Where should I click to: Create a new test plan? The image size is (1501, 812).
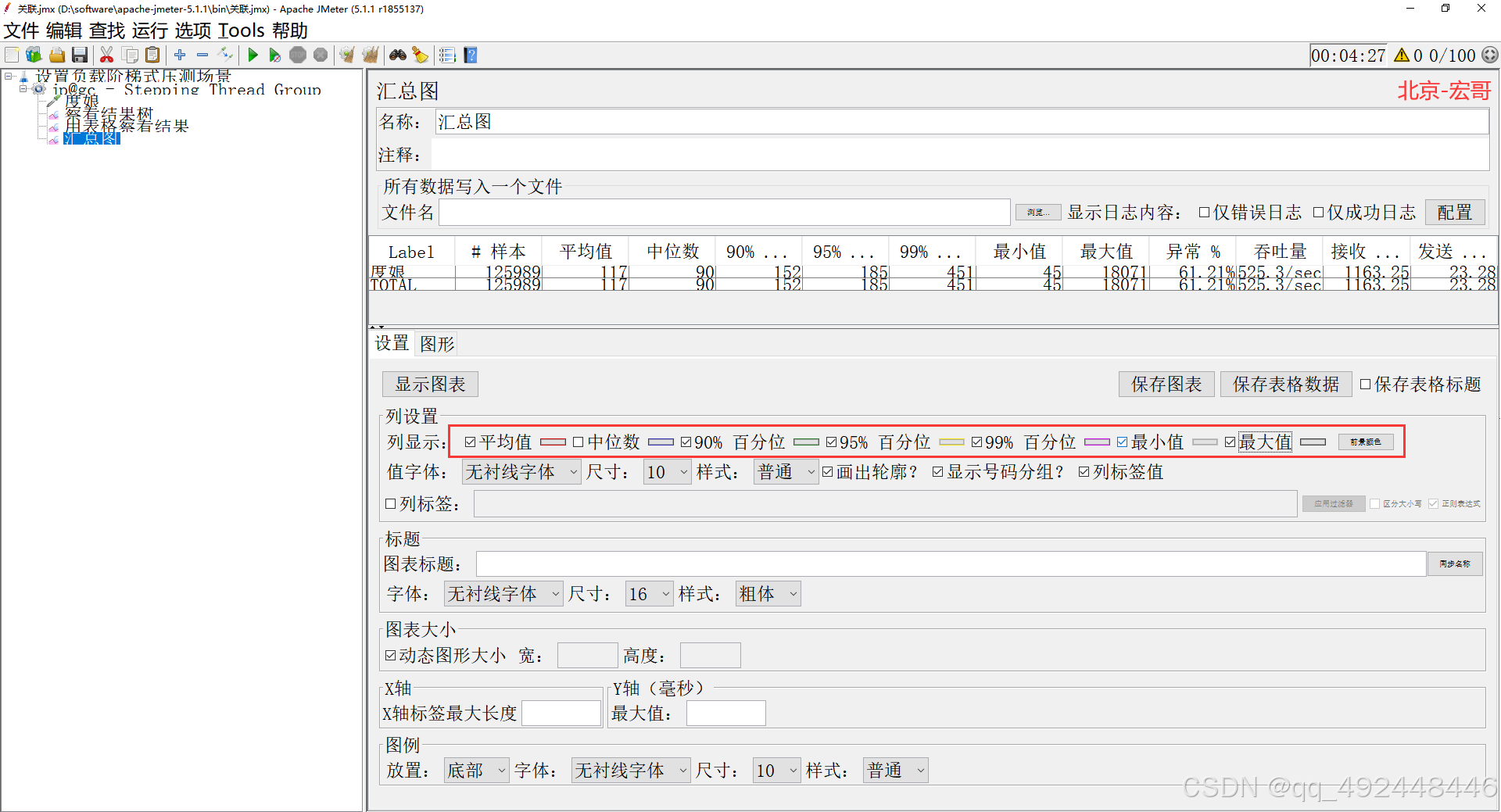(x=12, y=55)
